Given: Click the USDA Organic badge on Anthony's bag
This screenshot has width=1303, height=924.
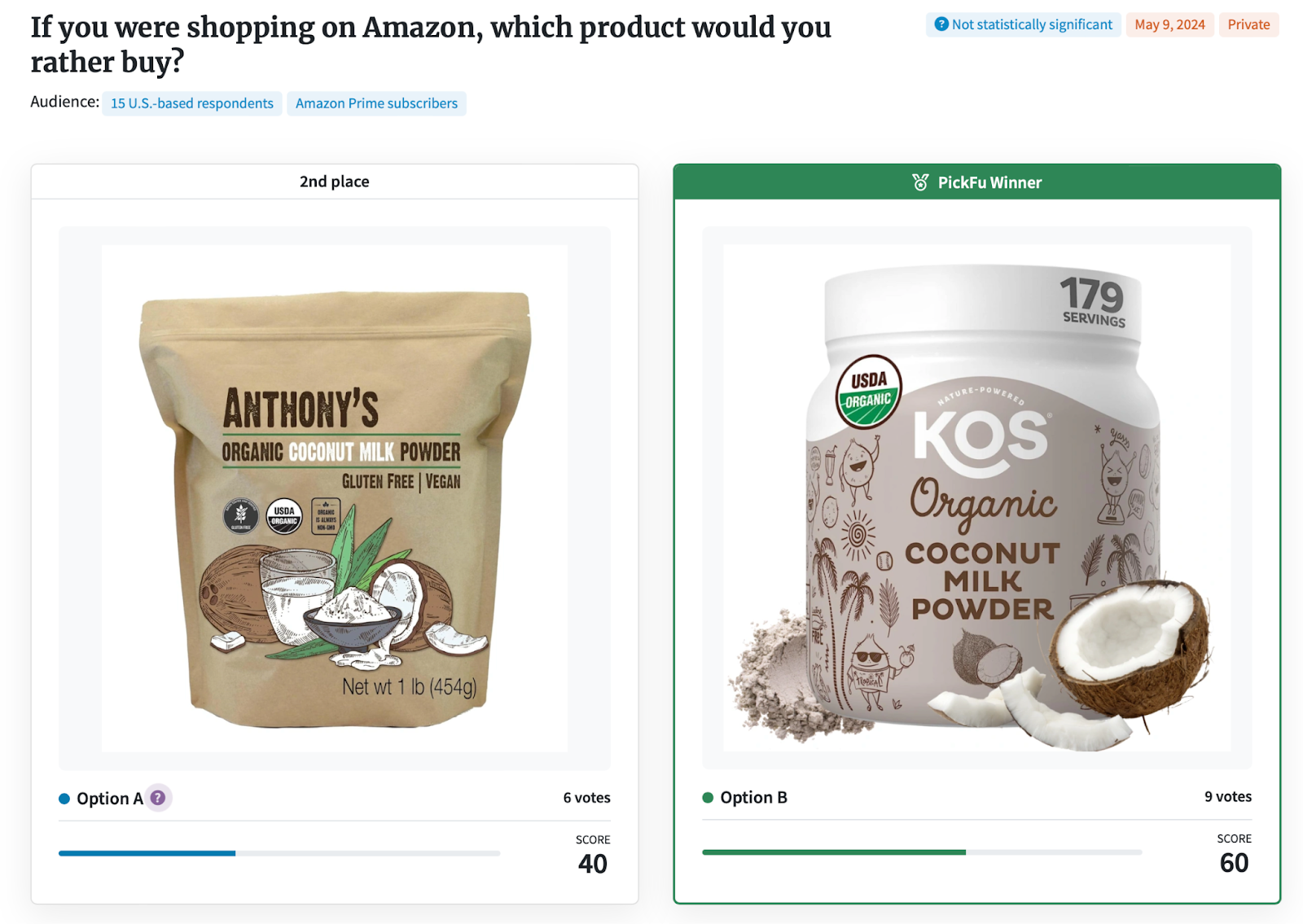Looking at the screenshot, I should [284, 516].
